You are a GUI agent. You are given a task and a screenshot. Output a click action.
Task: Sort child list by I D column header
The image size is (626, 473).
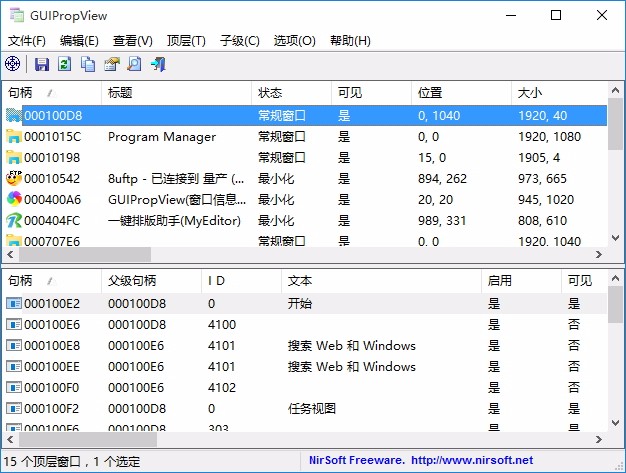tap(242, 281)
